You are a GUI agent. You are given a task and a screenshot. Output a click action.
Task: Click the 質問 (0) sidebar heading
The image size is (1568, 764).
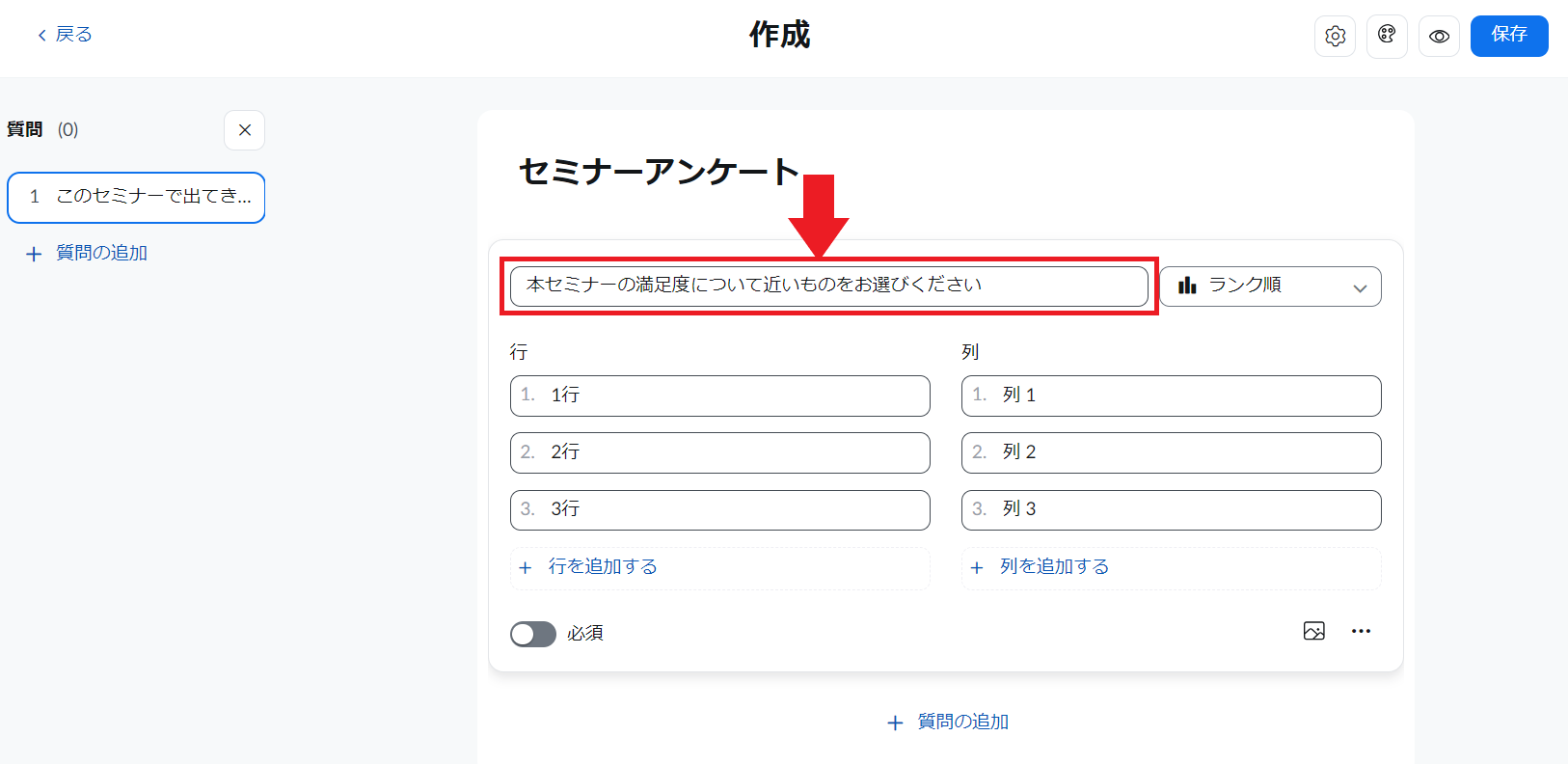(42, 129)
